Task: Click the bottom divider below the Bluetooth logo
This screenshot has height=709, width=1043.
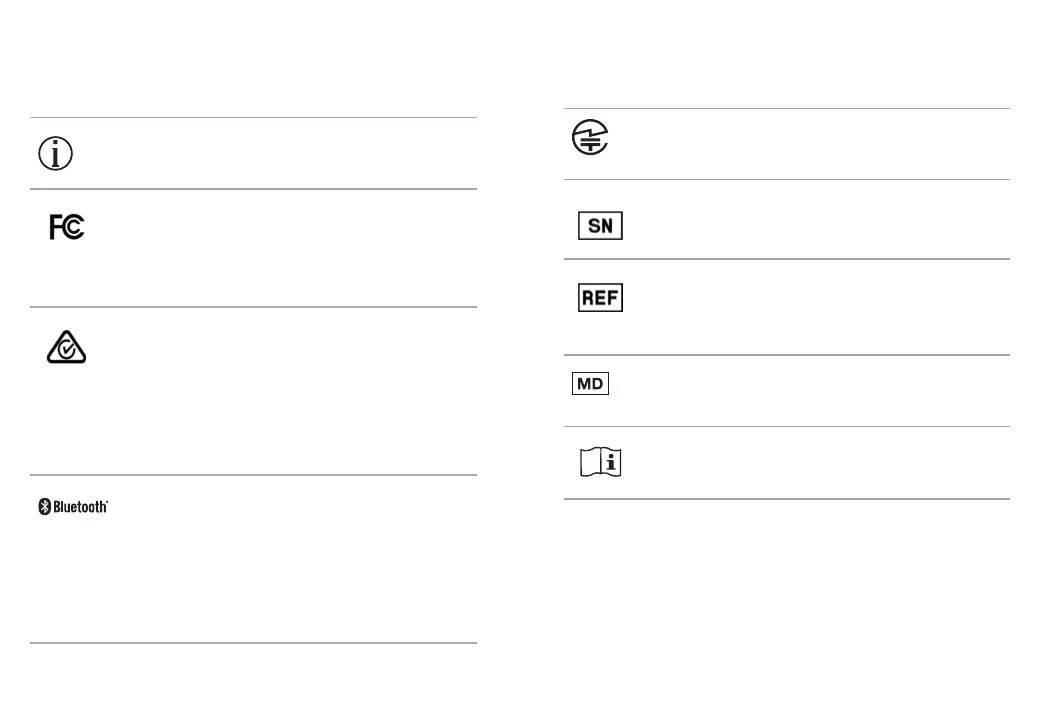Action: pyautogui.click(x=253, y=642)
